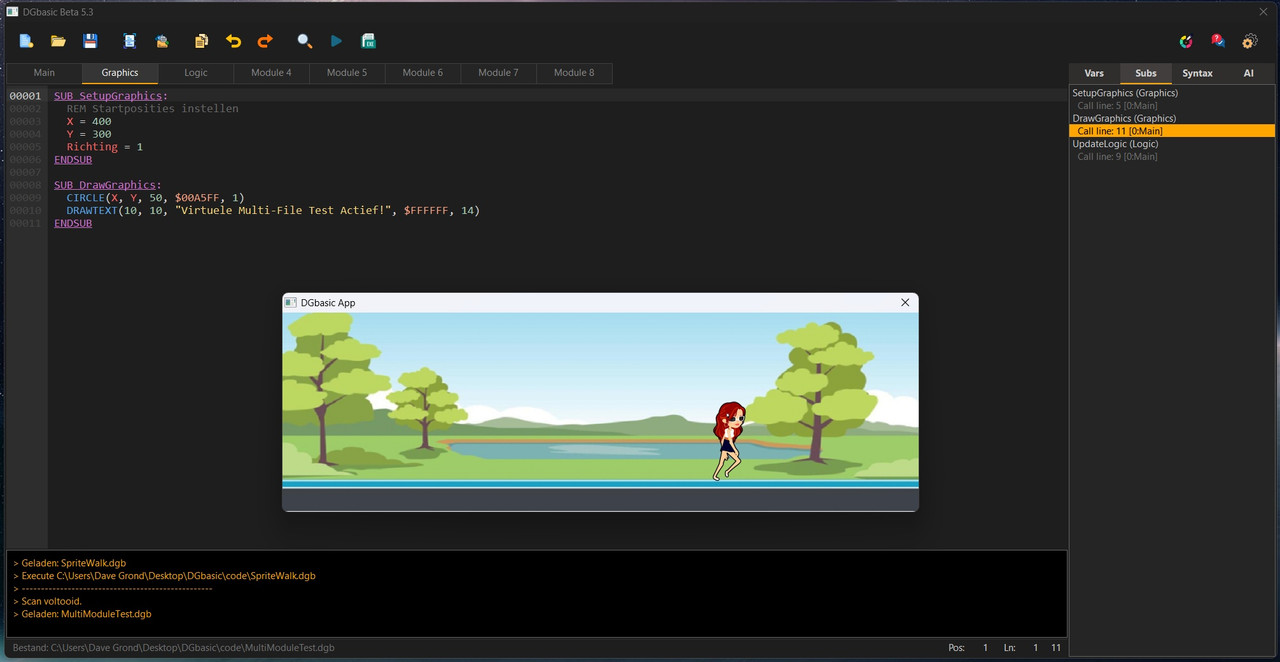The image size is (1280, 662).
Task: Undo the last edit with yellow arrow
Action: click(233, 41)
